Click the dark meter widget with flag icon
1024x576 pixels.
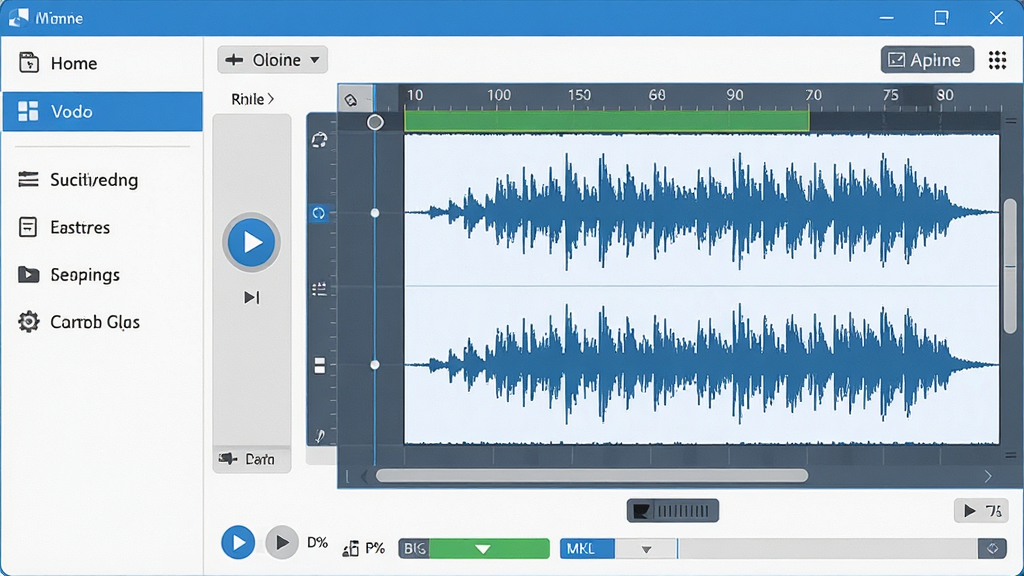pos(673,511)
